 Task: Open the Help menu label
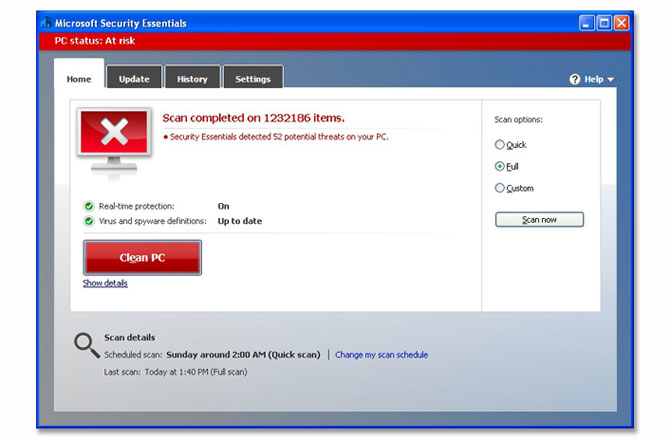tap(594, 79)
